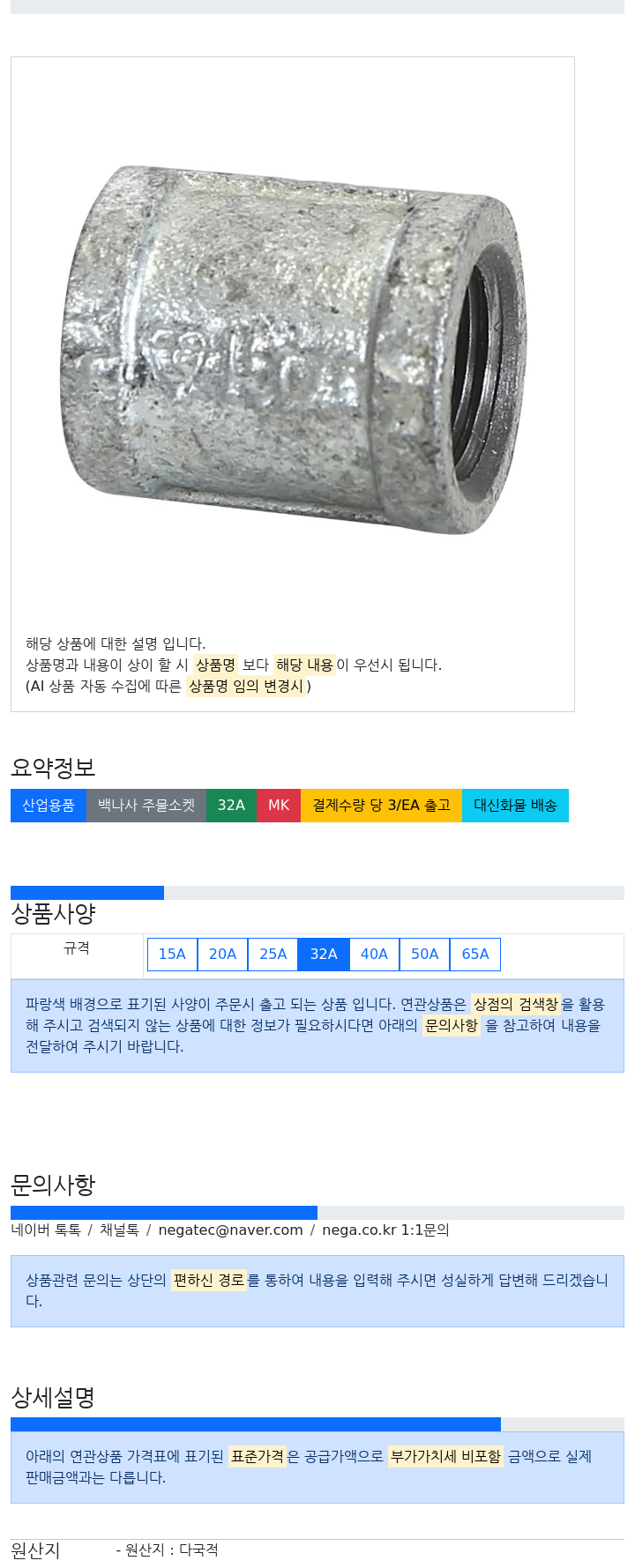The width and height of the screenshot is (635, 1568).
Task: Click the 문의사항 section progress bar
Action: (317, 1213)
